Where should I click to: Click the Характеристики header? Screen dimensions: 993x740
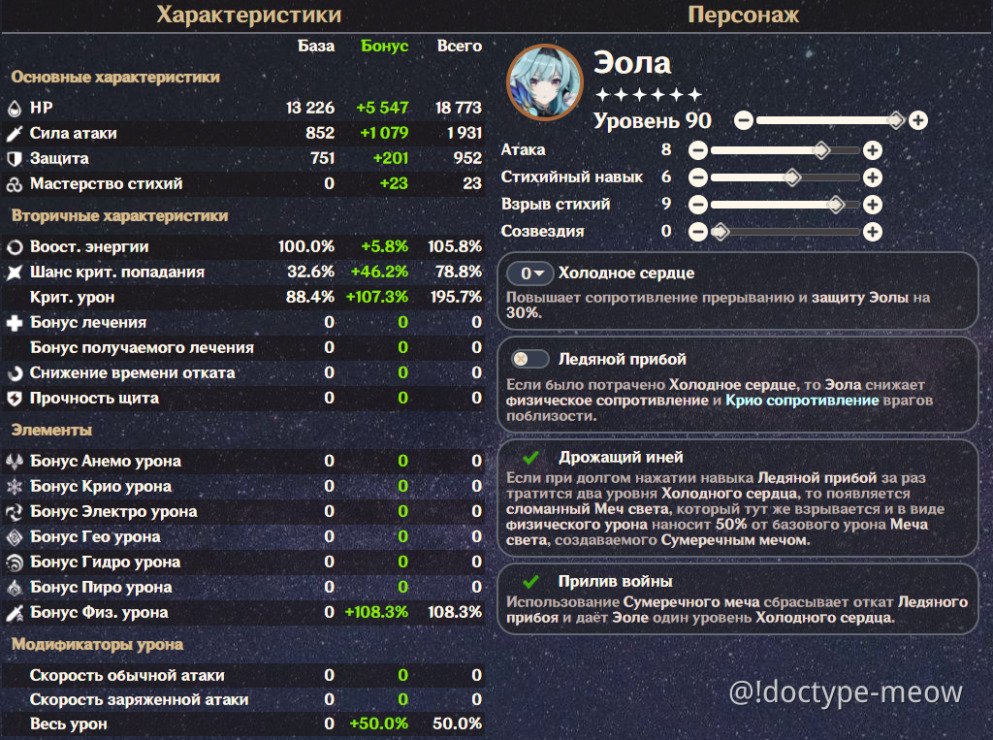coord(249,15)
